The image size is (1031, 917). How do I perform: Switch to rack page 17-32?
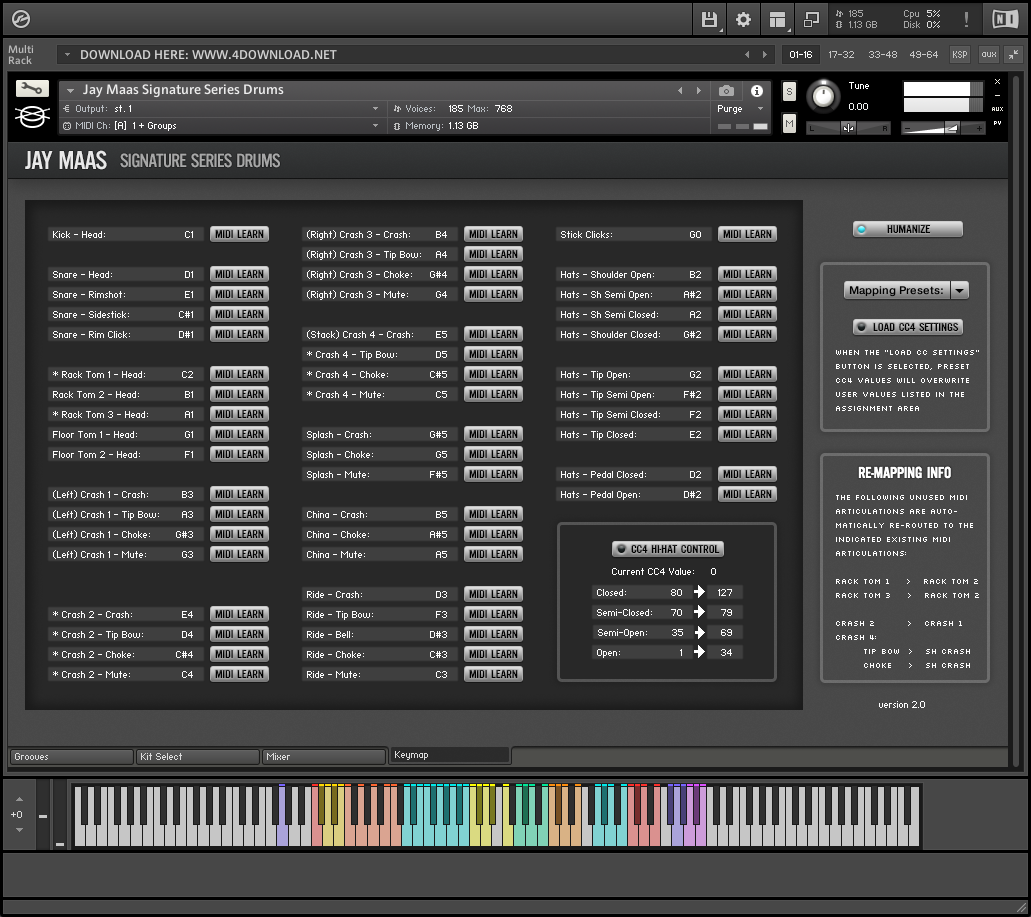coord(841,55)
